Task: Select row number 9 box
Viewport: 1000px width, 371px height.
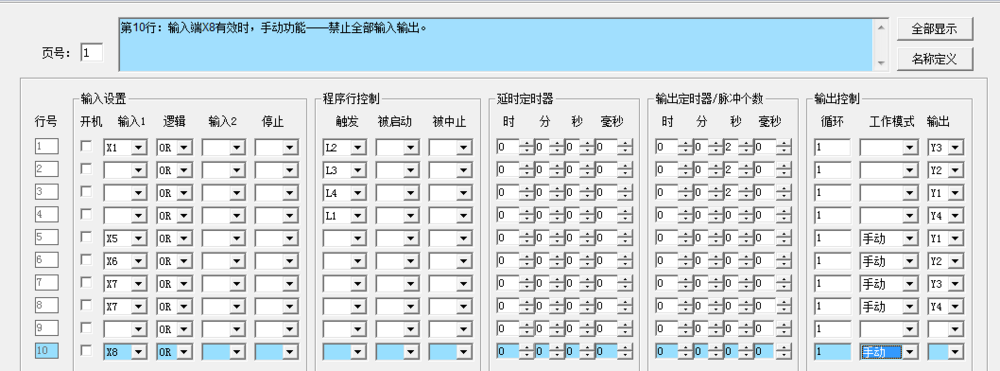Action: (47, 328)
